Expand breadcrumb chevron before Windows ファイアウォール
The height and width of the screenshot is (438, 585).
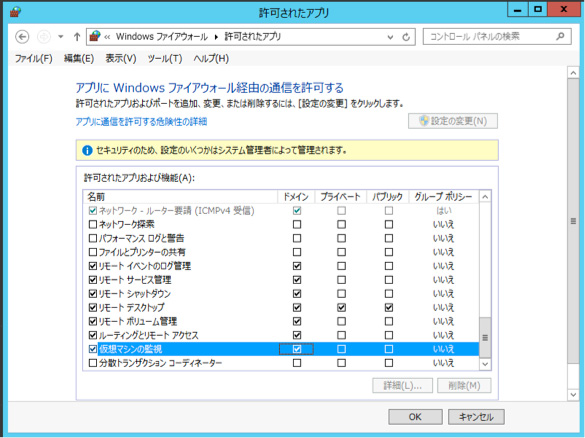pos(107,37)
